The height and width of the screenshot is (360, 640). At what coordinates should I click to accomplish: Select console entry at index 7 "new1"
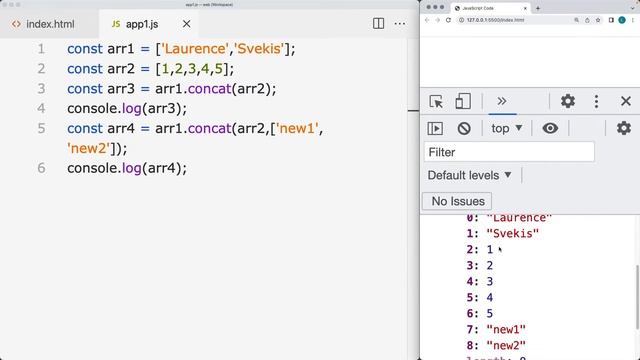496,329
